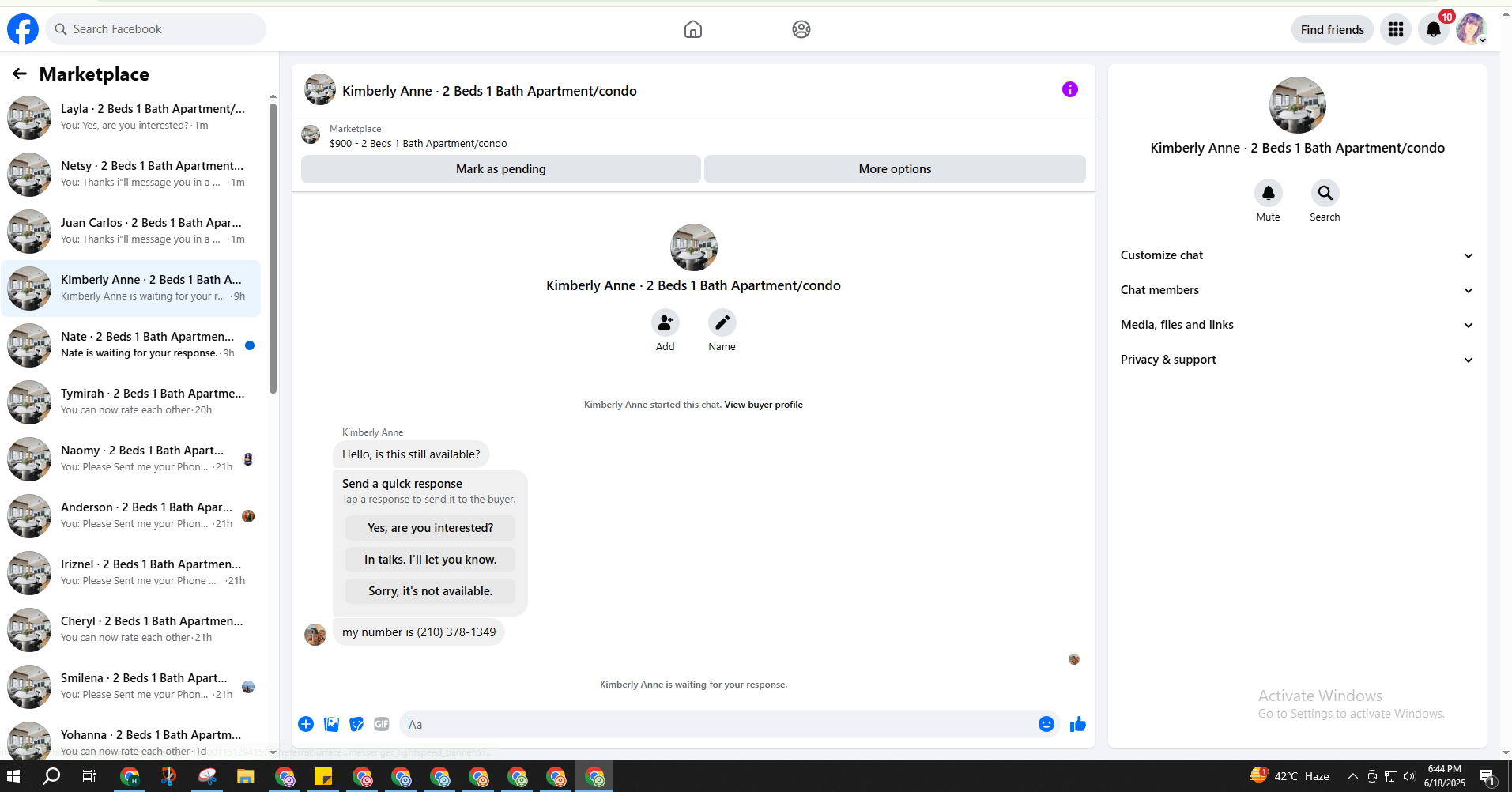The width and height of the screenshot is (1512, 792).
Task: Open Cheryl conversation
Action: pyautogui.click(x=131, y=630)
